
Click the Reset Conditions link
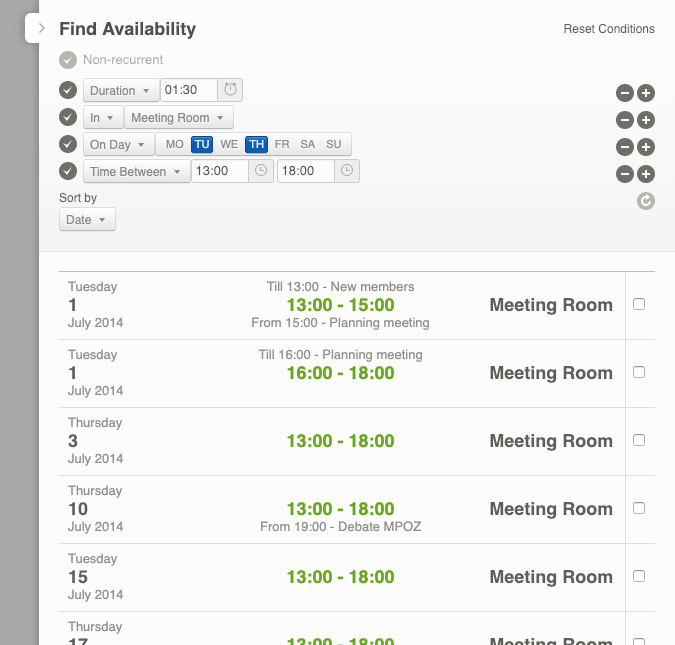tap(609, 29)
